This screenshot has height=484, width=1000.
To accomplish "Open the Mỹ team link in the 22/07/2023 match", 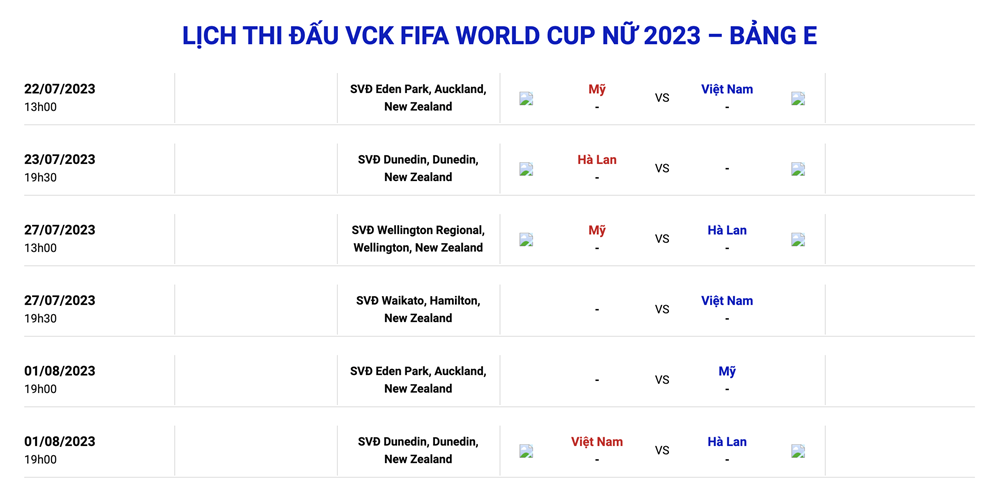I will (x=597, y=89).
